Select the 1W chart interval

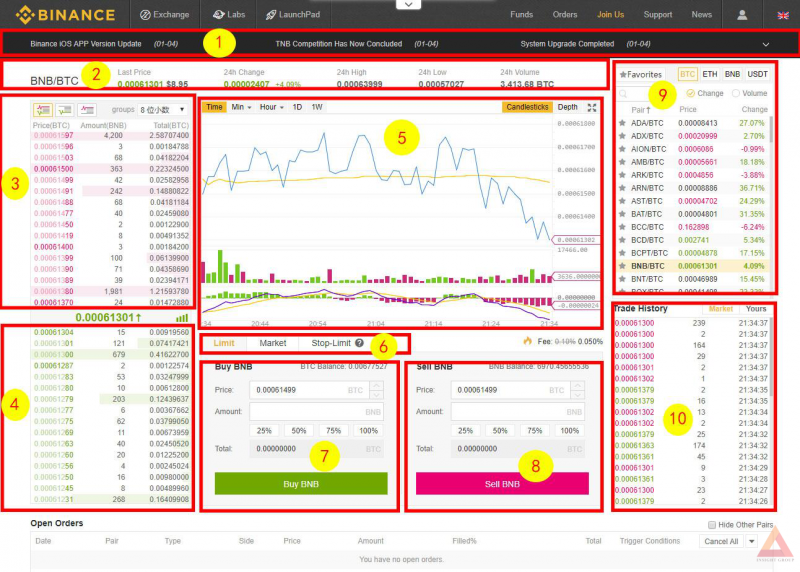(317, 107)
